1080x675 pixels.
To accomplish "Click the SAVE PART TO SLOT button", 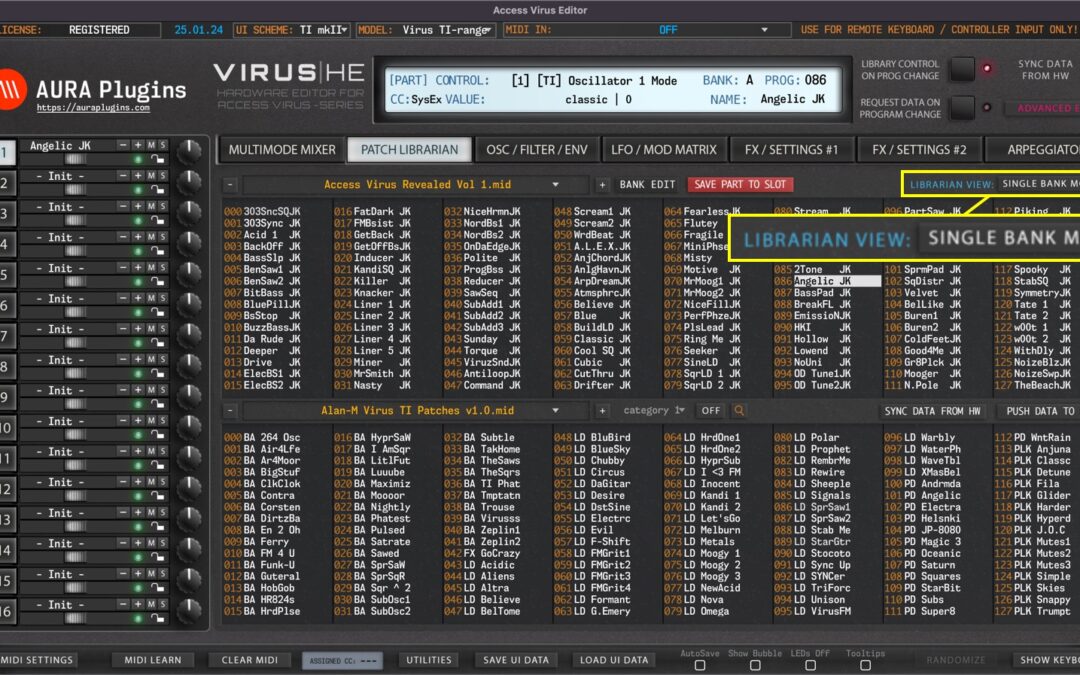I will pyautogui.click(x=739, y=185).
